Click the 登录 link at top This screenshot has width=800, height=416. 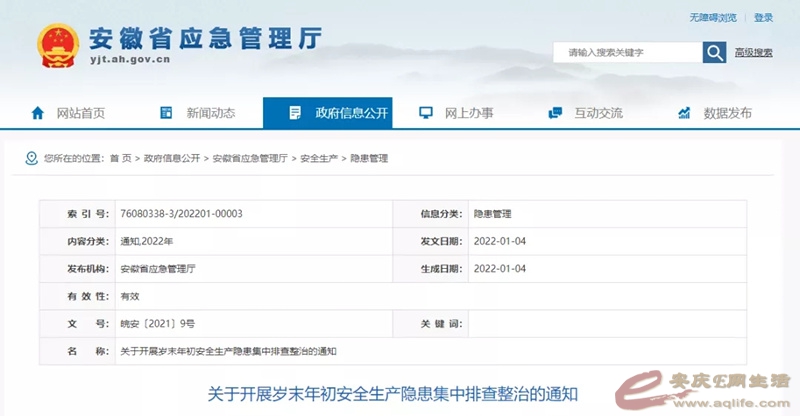(x=763, y=18)
